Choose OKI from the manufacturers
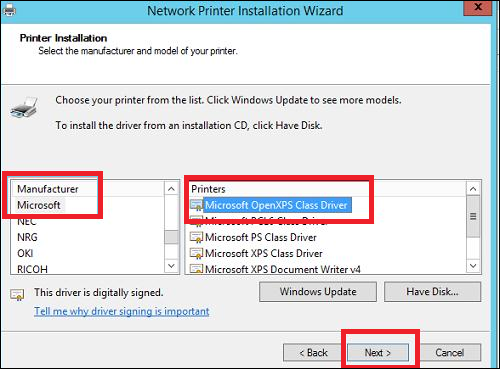The height and width of the screenshot is (369, 500). coord(25,253)
